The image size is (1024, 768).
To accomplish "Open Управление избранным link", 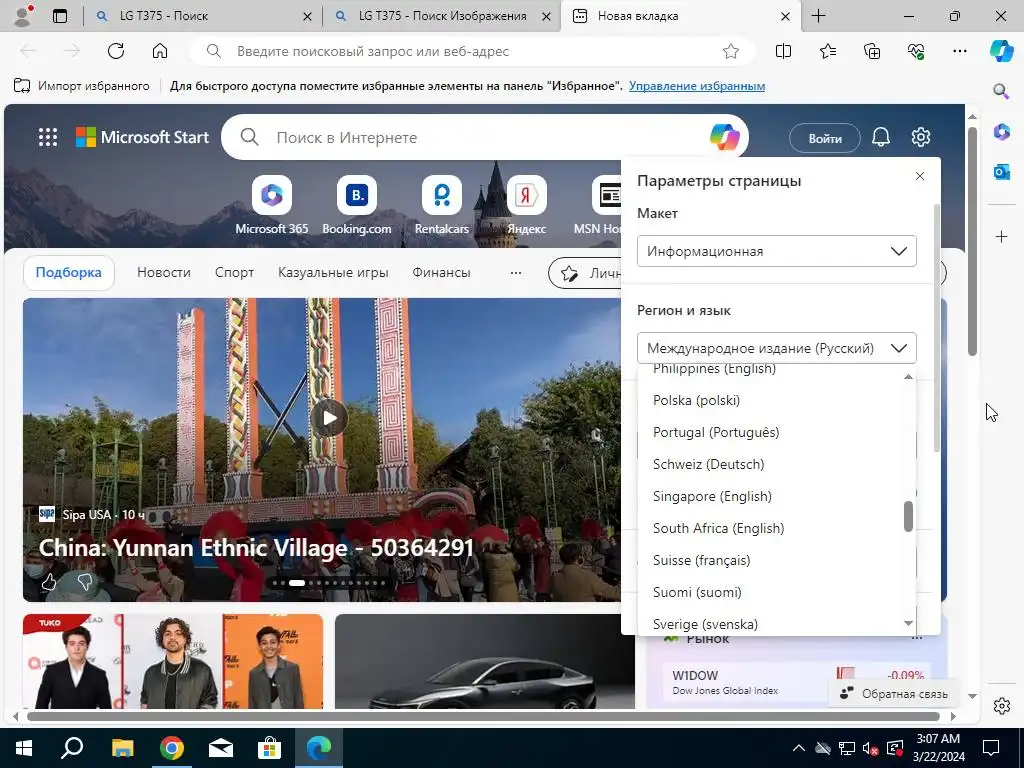I will click(697, 86).
